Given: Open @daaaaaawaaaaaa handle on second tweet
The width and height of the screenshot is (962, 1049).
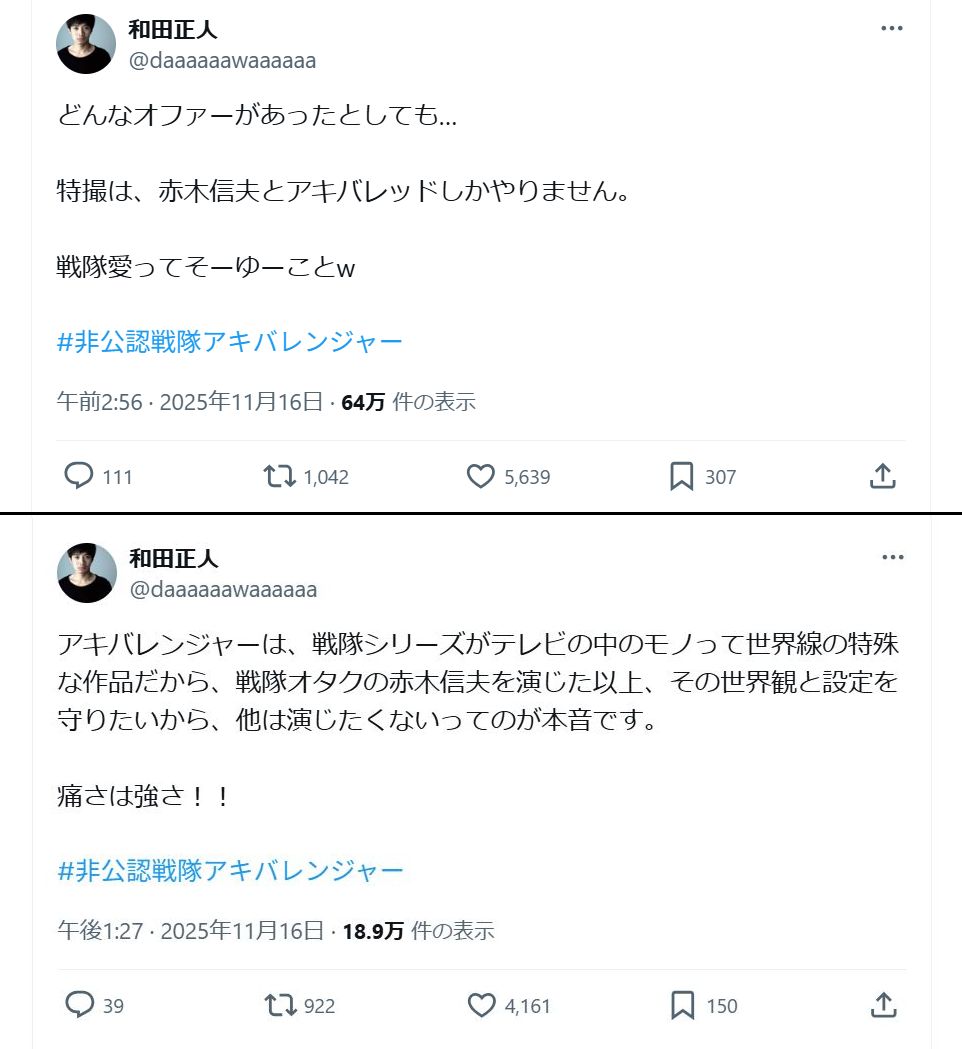Looking at the screenshot, I should point(223,589).
